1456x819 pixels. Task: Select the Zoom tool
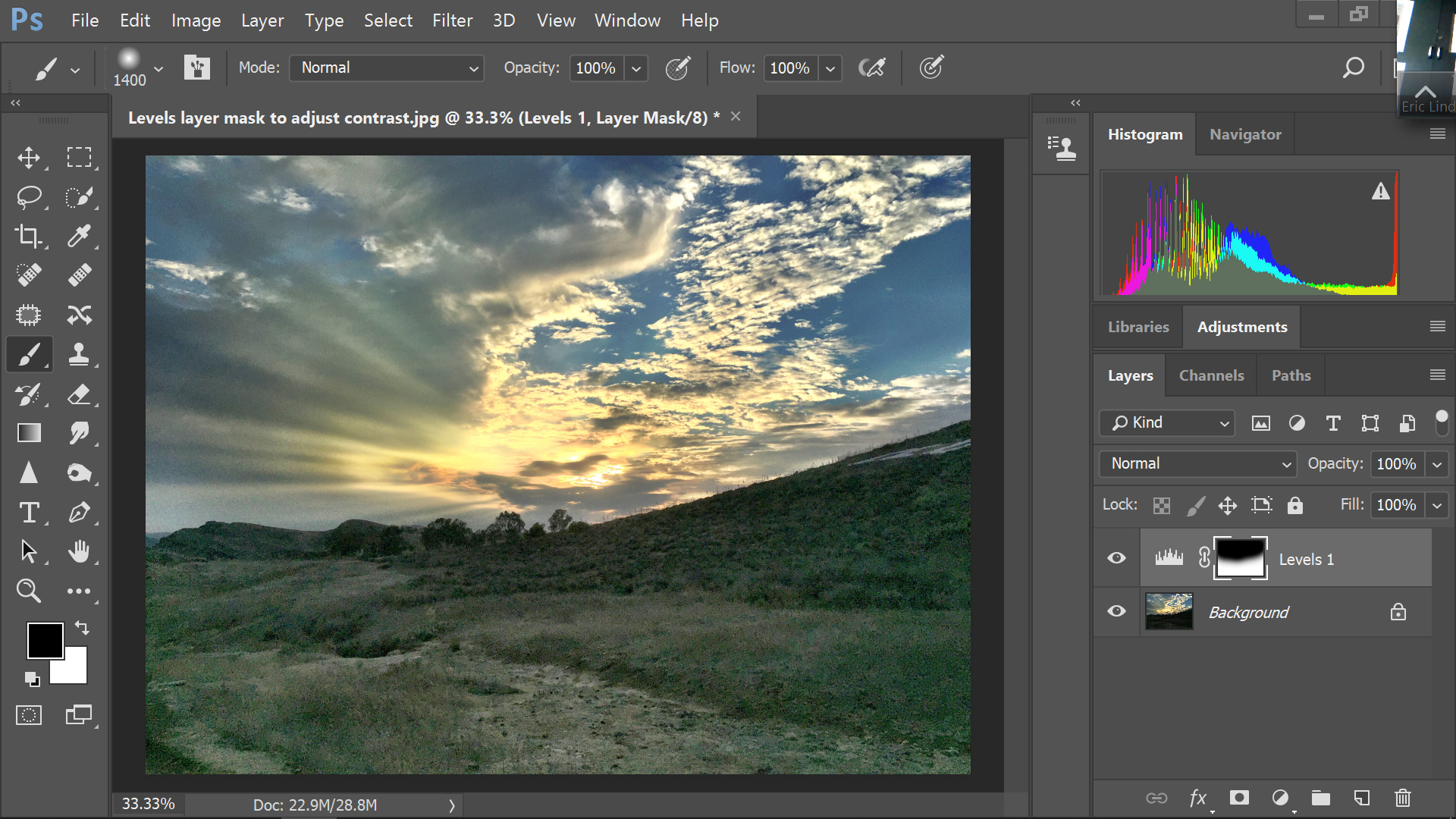[x=29, y=591]
